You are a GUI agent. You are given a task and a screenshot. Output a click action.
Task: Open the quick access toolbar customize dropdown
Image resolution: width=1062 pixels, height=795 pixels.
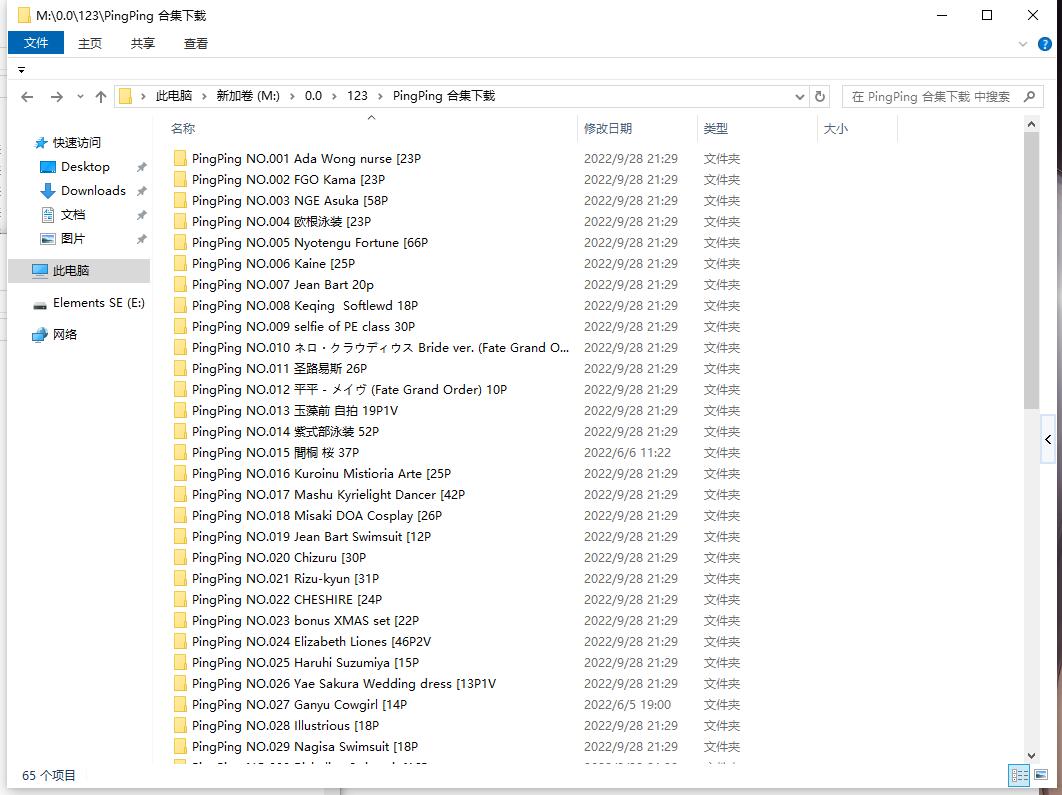(22, 70)
